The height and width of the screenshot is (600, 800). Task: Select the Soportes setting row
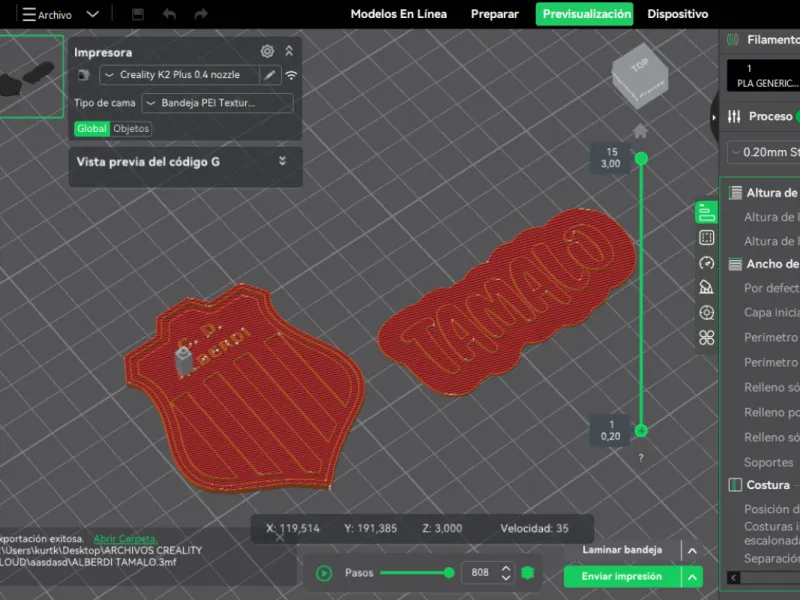pos(768,462)
